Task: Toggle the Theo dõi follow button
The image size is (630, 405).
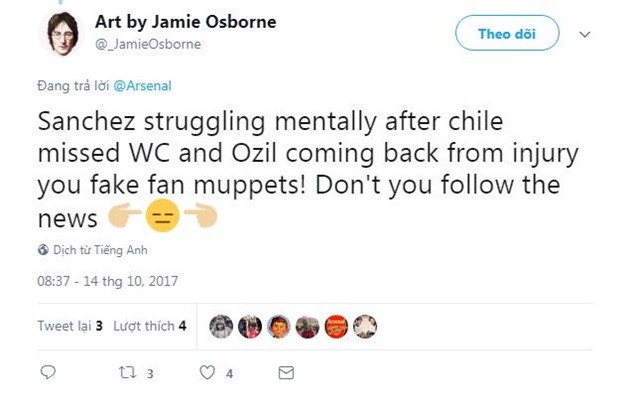Action: [x=506, y=33]
